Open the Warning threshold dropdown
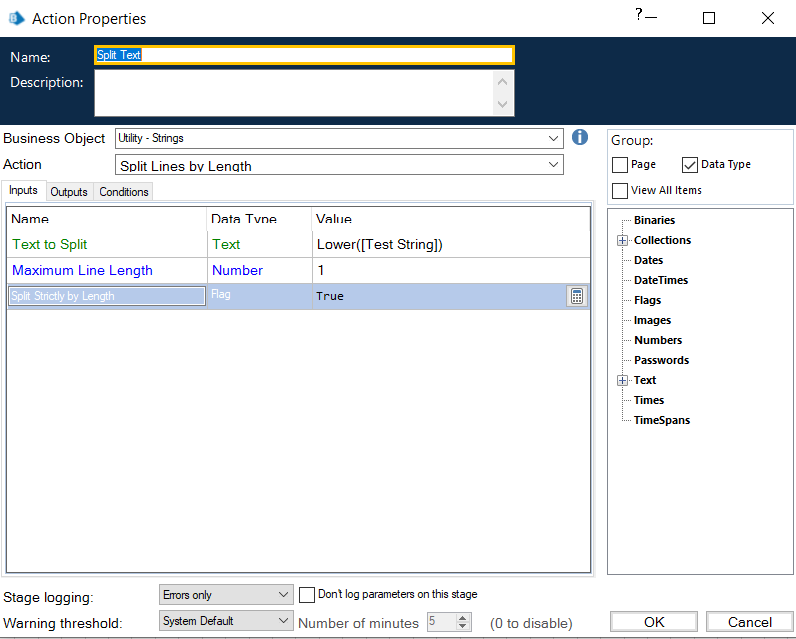Image resolution: width=796 pixels, height=639 pixels. 226,621
